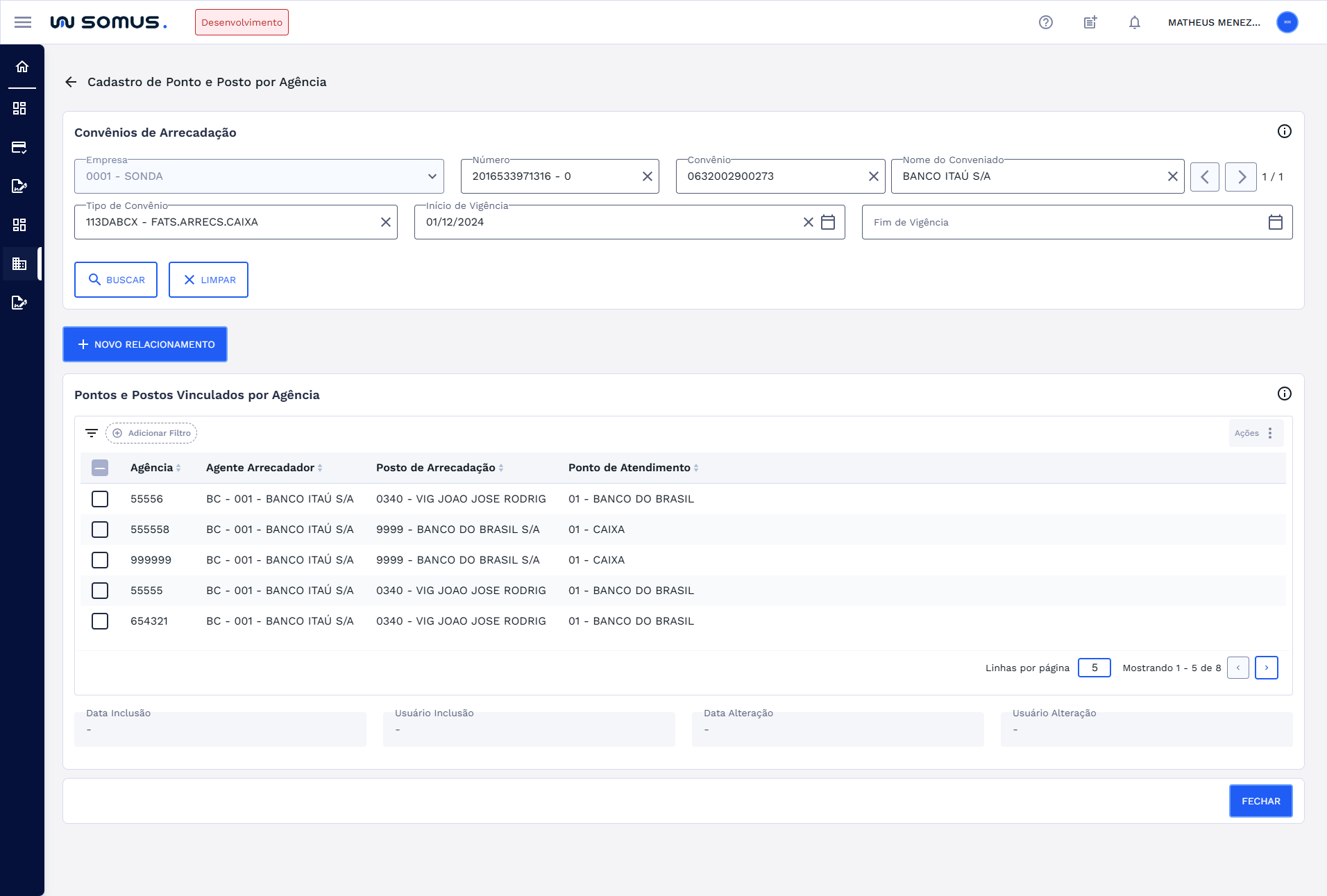Viewport: 1327px width, 896px height.
Task: Open the user profile avatar menu
Action: click(1287, 22)
